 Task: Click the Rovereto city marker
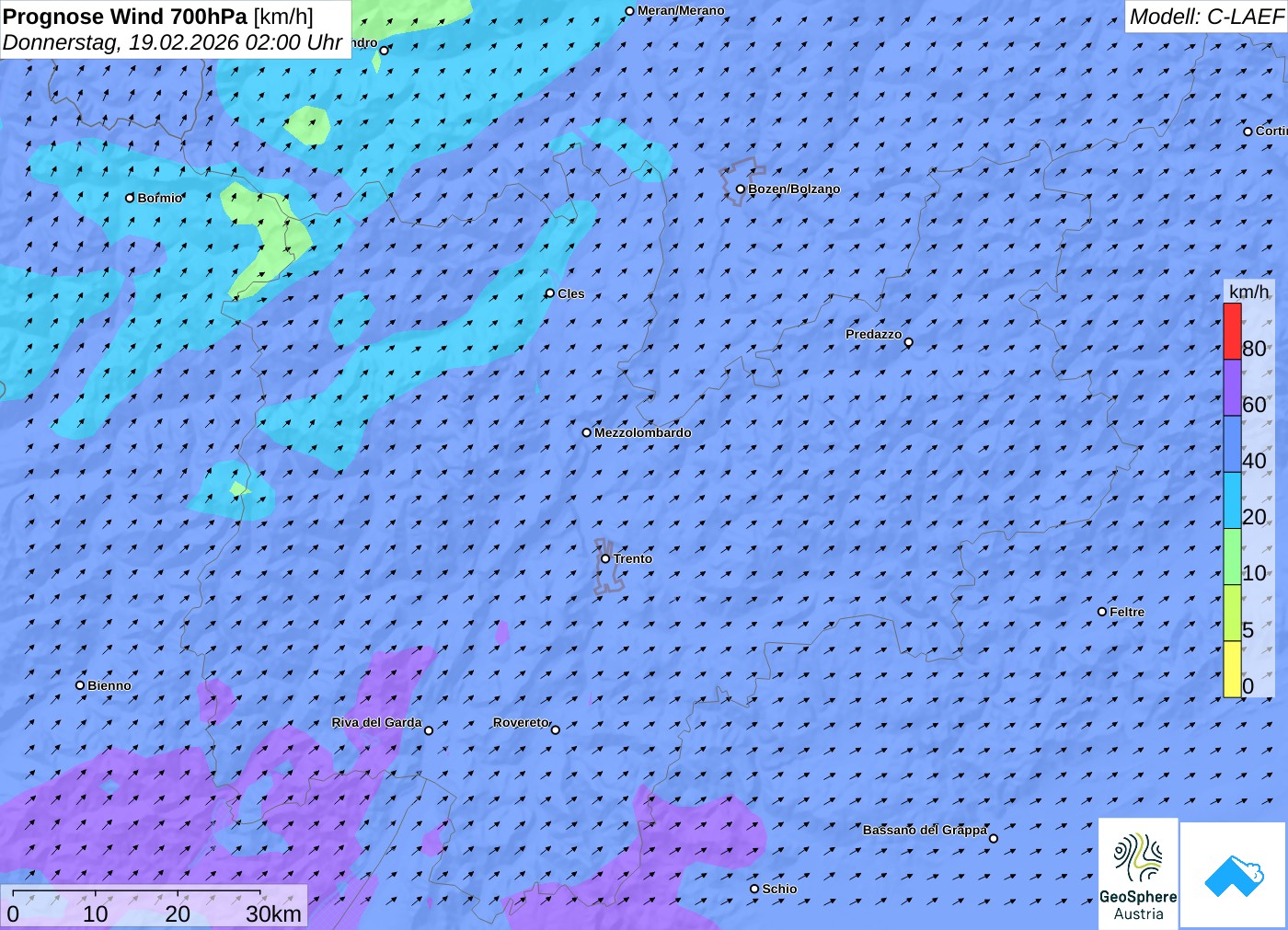coord(555,729)
